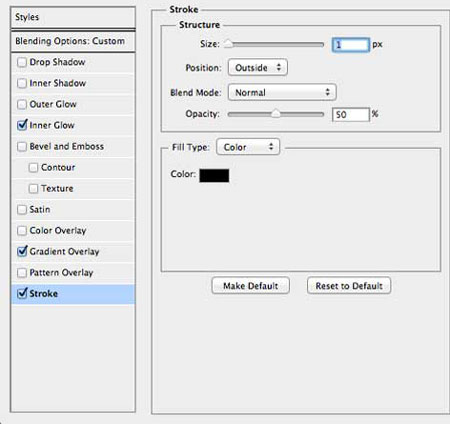450x424 pixels.
Task: Click the Reset to Default button
Action: 349,286
